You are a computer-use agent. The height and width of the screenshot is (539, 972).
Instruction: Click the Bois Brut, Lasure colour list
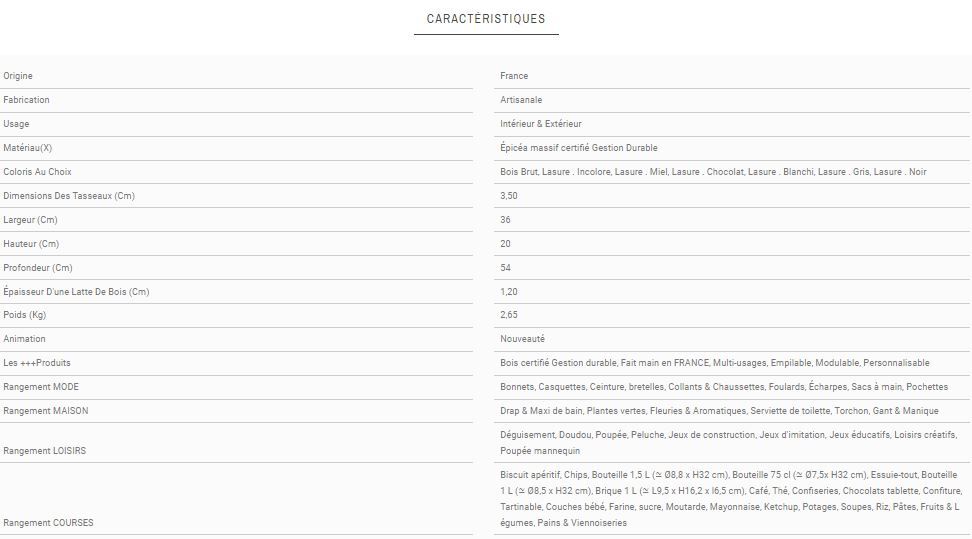tap(713, 172)
